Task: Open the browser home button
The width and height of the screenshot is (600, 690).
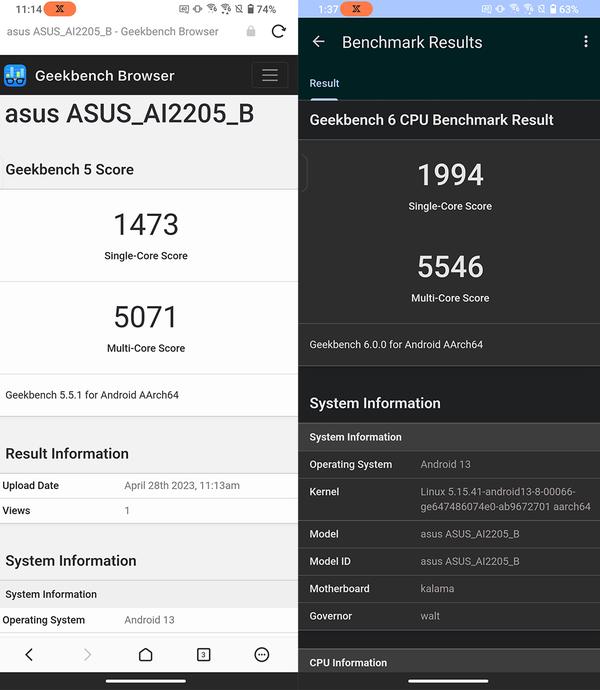Action: (145, 654)
